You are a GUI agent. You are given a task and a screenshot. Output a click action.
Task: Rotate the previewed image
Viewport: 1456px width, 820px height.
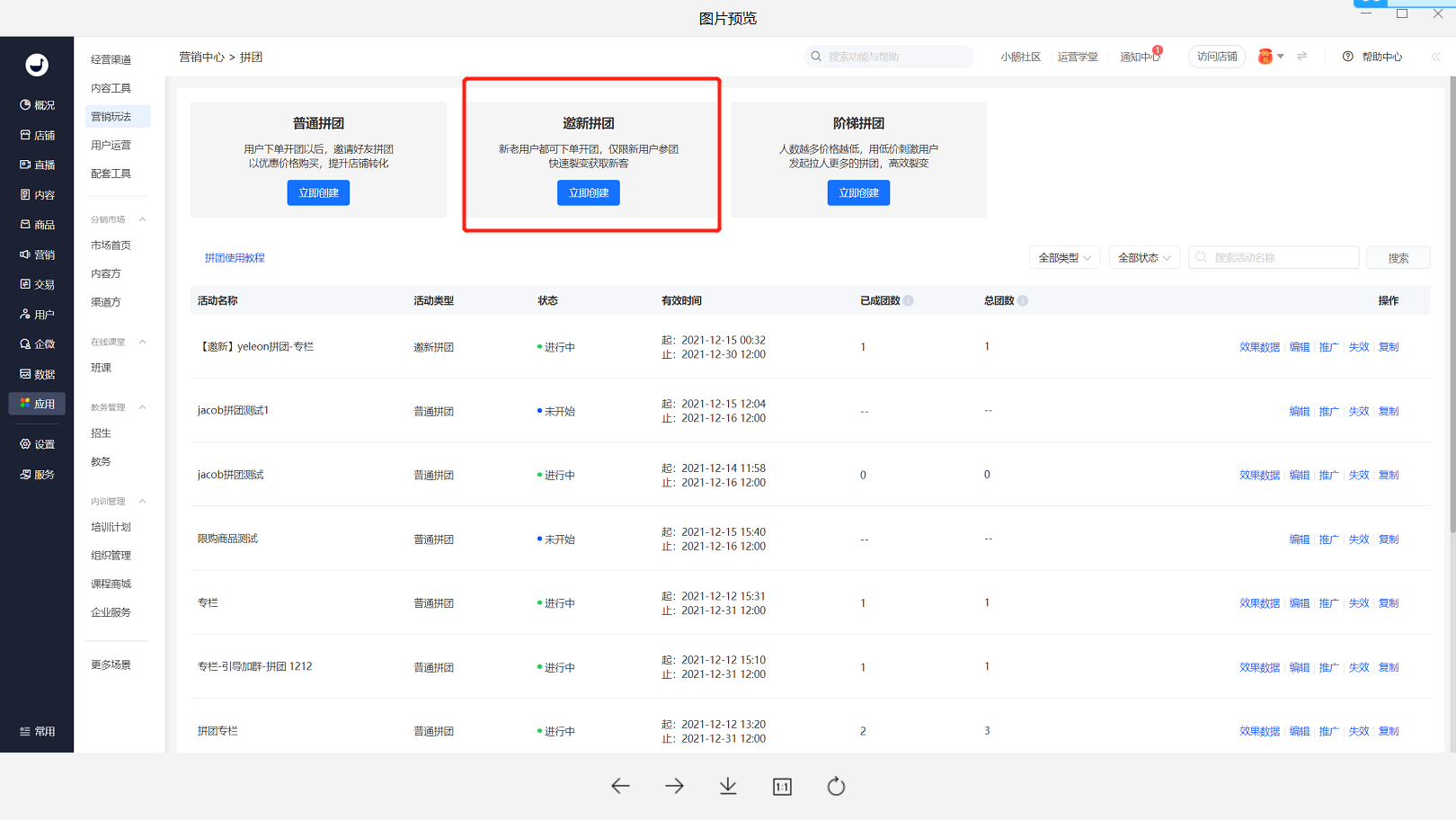(x=836, y=787)
